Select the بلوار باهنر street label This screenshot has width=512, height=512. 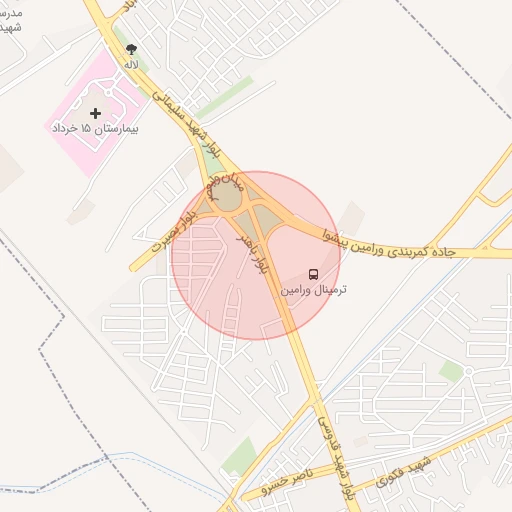252,254
